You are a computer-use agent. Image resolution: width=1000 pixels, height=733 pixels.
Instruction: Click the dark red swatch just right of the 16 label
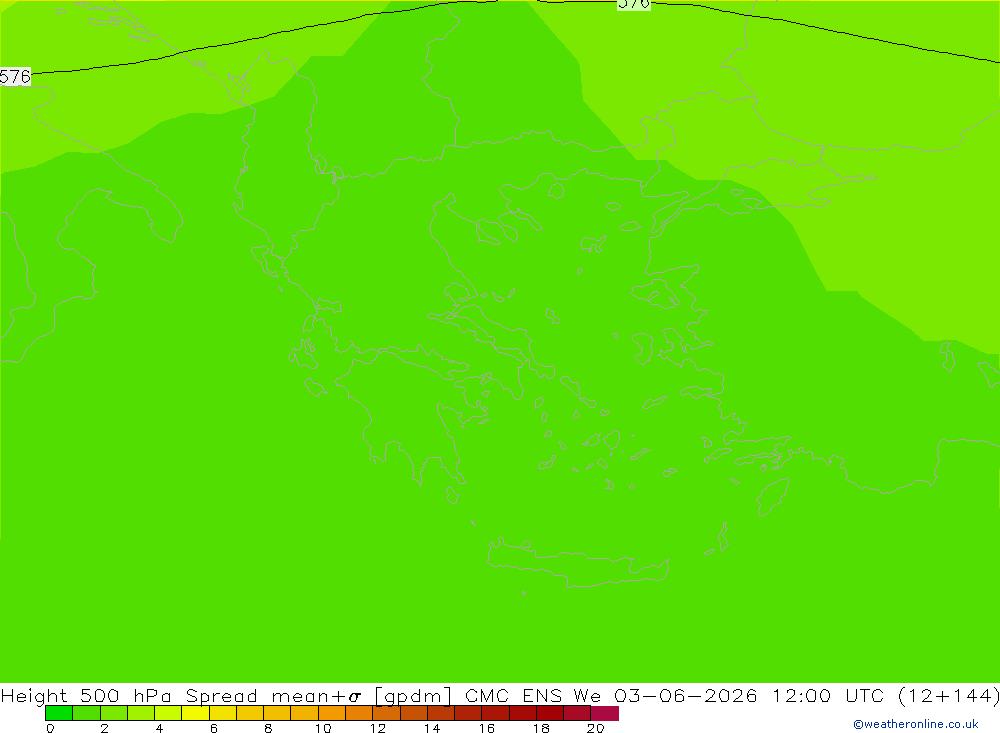(x=495, y=713)
